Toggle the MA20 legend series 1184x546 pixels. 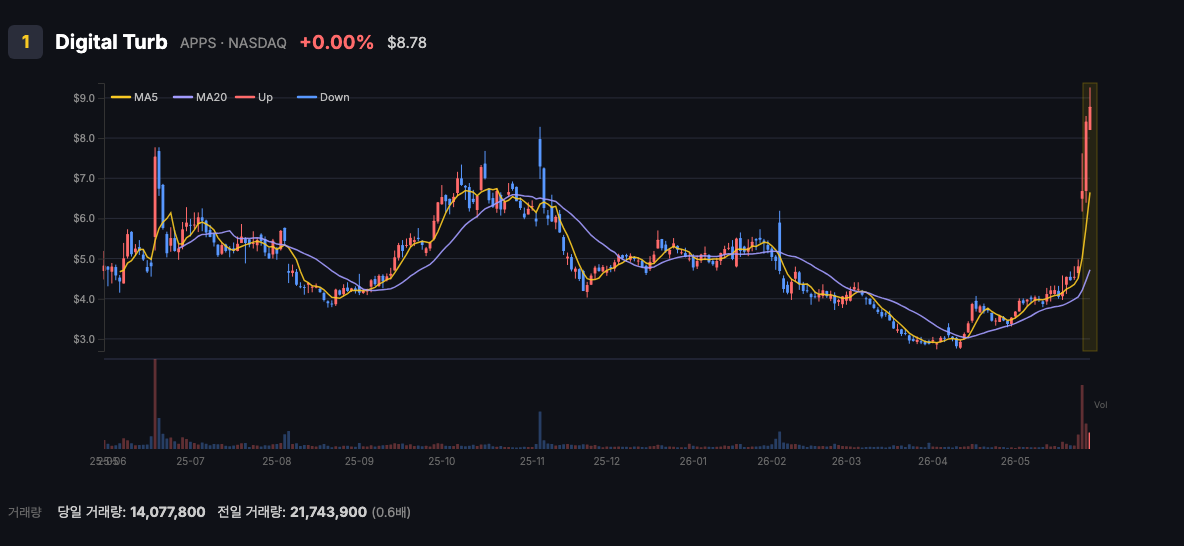(x=201, y=97)
